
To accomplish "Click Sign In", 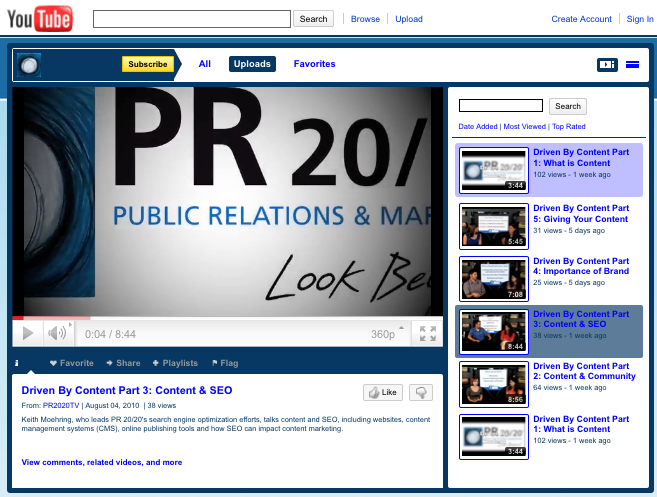I will click(x=639, y=19).
